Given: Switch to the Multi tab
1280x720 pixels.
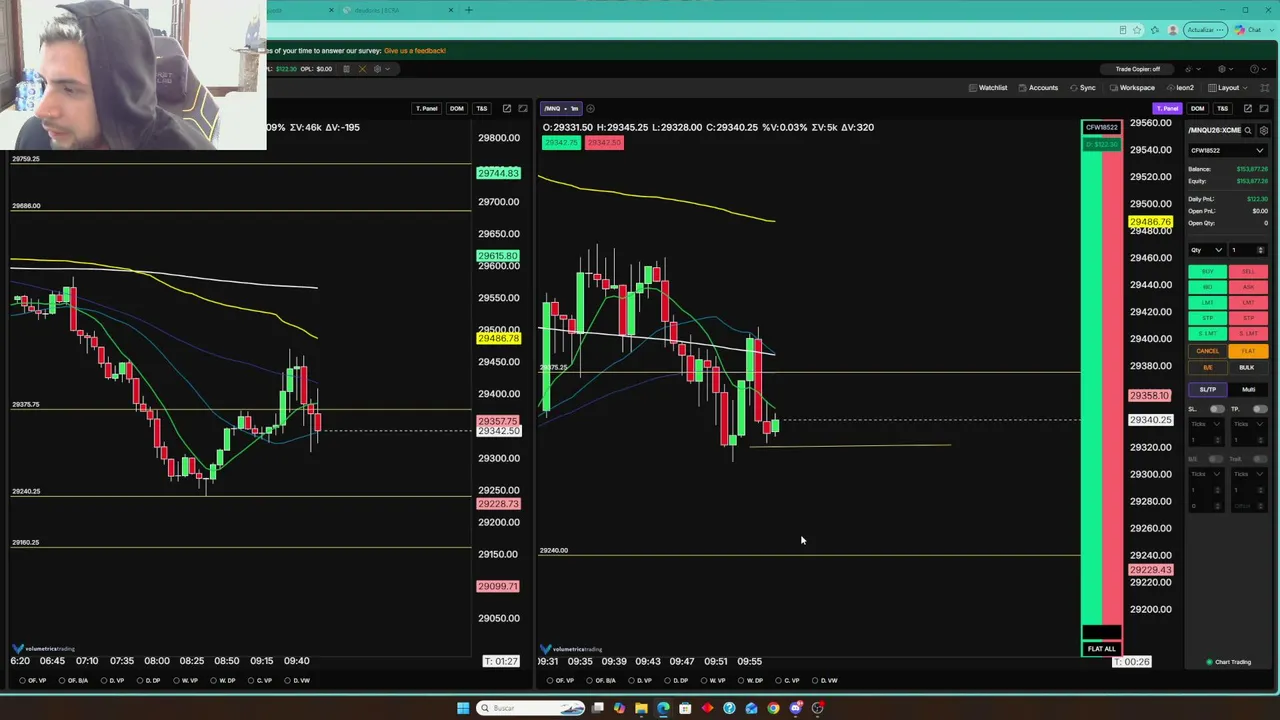Looking at the screenshot, I should pos(1248,389).
